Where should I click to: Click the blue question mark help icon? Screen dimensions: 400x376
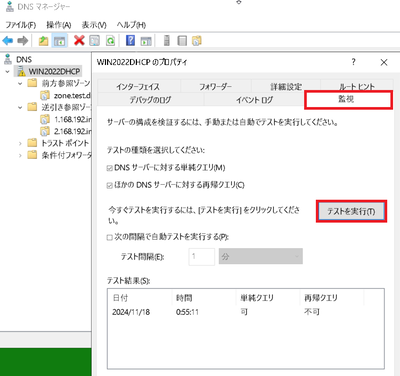(130, 41)
